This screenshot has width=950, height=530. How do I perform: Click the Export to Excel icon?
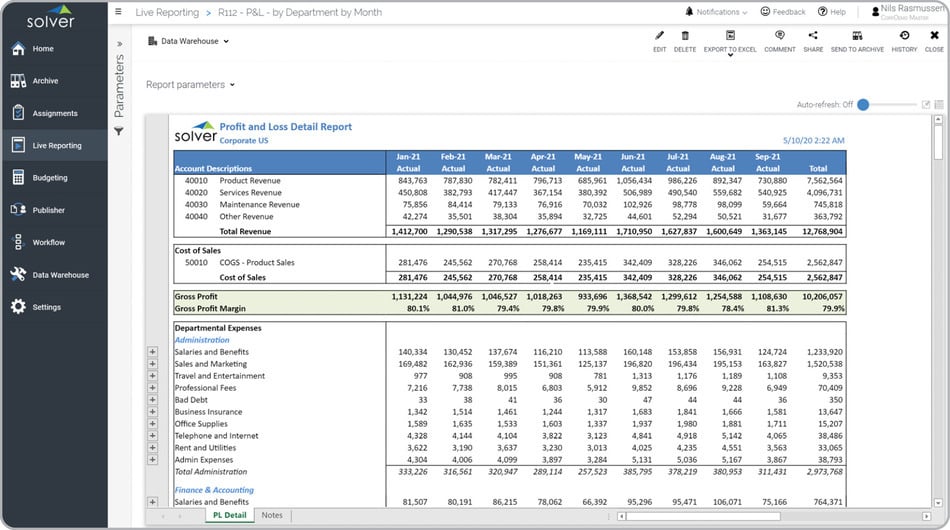[730, 36]
